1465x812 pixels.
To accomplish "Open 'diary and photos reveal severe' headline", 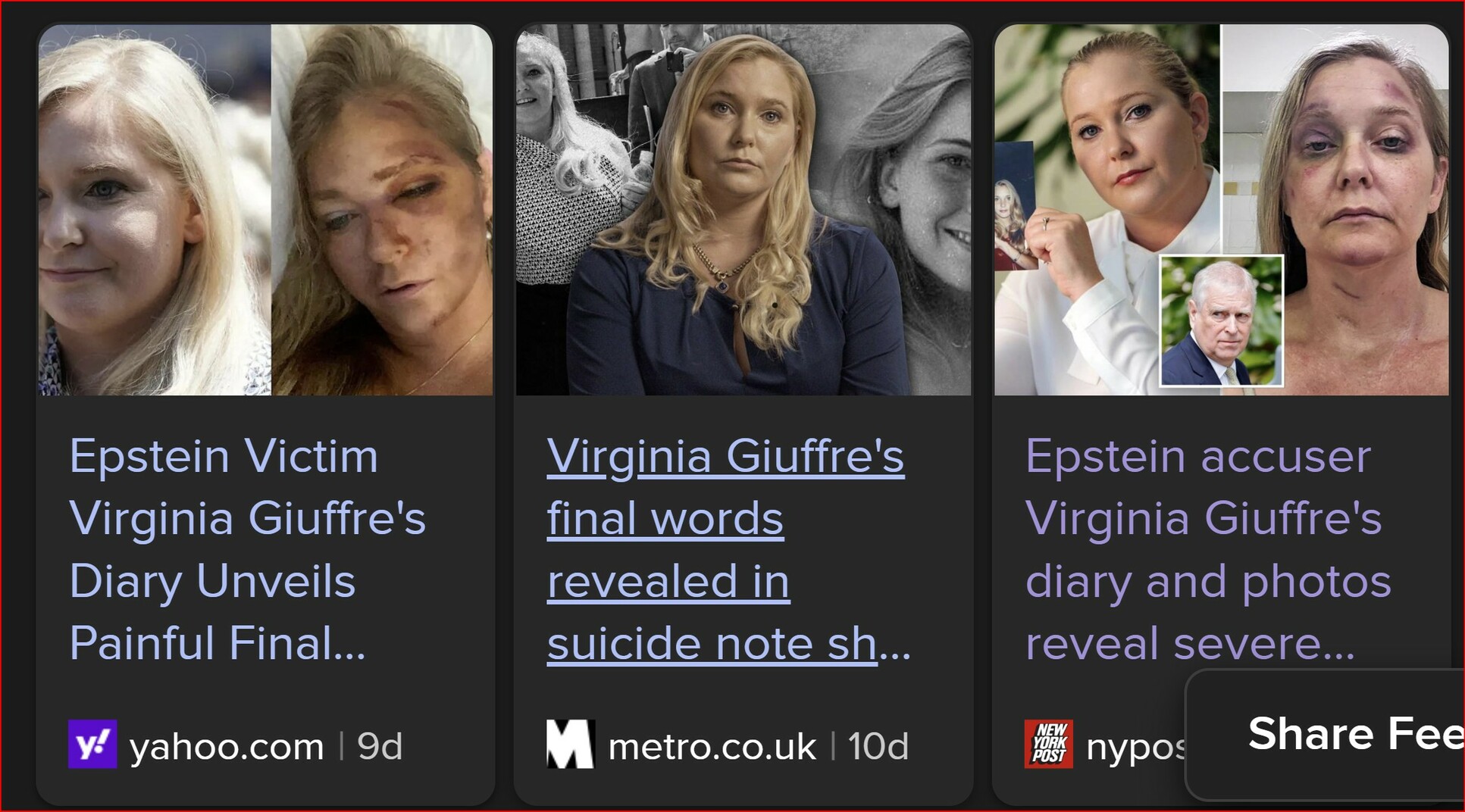I will tap(1208, 549).
